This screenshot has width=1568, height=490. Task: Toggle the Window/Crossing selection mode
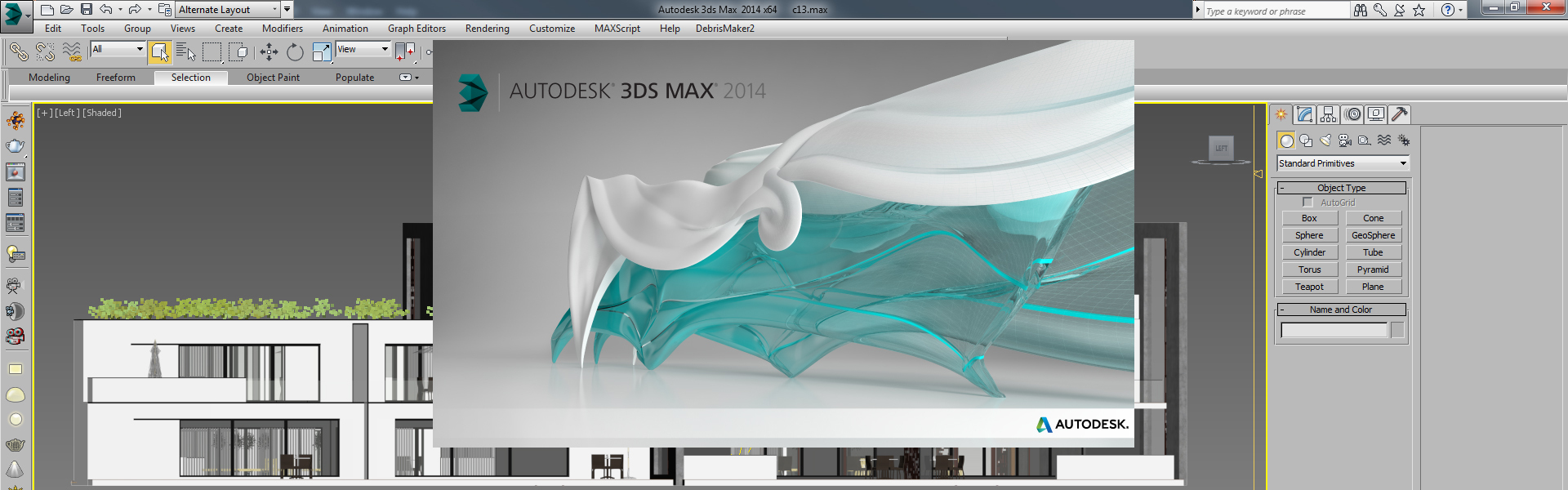click(x=238, y=52)
